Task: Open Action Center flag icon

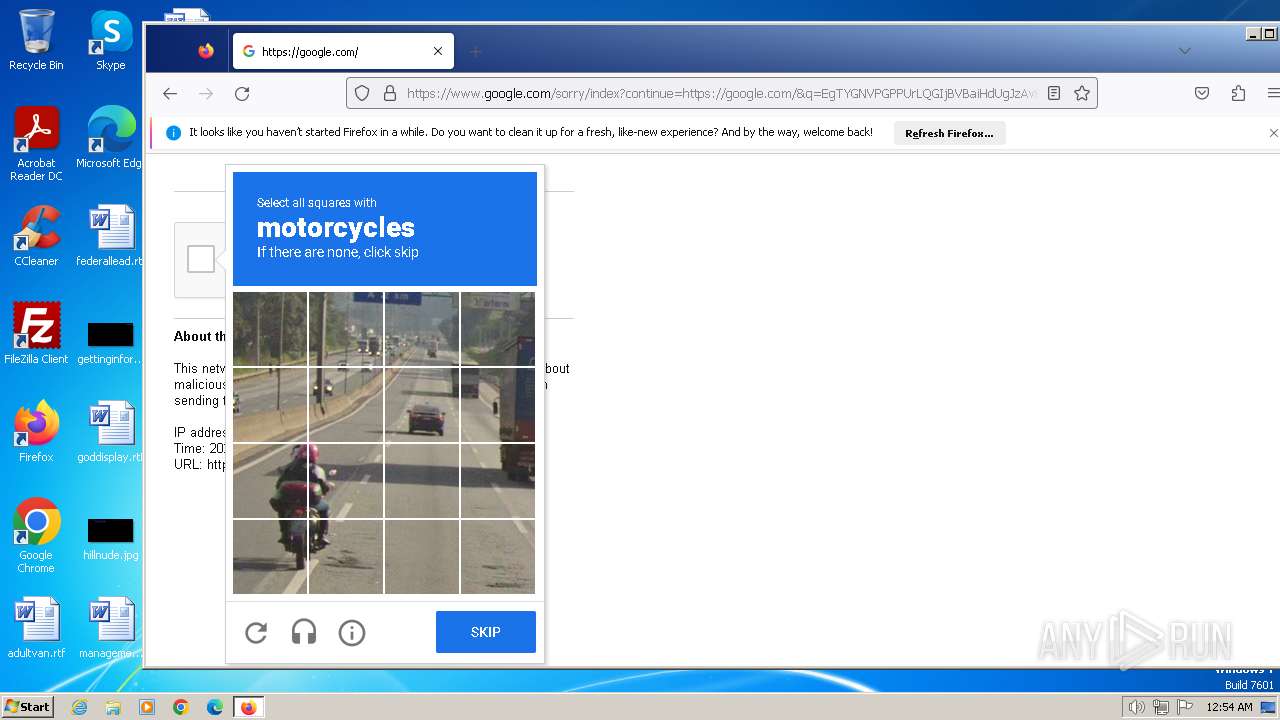Action: [1185, 707]
